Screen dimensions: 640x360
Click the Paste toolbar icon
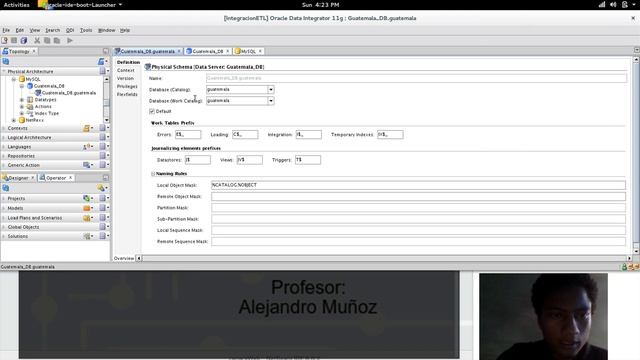pyautogui.click(x=57, y=40)
